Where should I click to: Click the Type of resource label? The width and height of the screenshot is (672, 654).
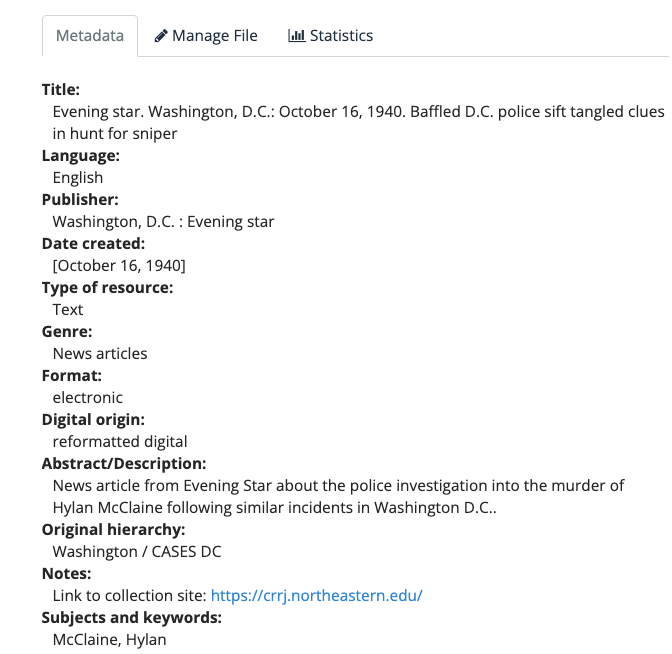click(x=107, y=287)
